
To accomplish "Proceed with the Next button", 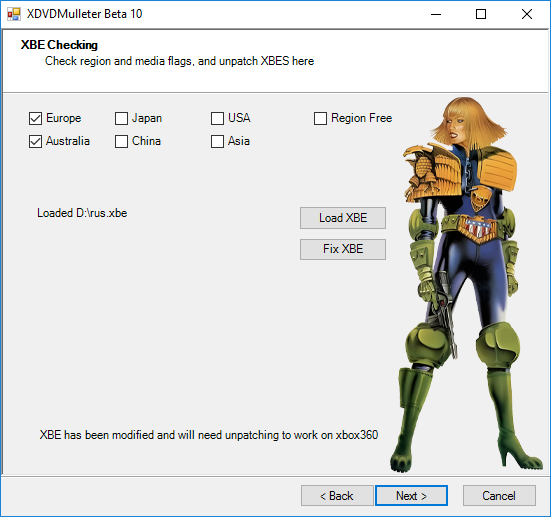I will pyautogui.click(x=411, y=496).
